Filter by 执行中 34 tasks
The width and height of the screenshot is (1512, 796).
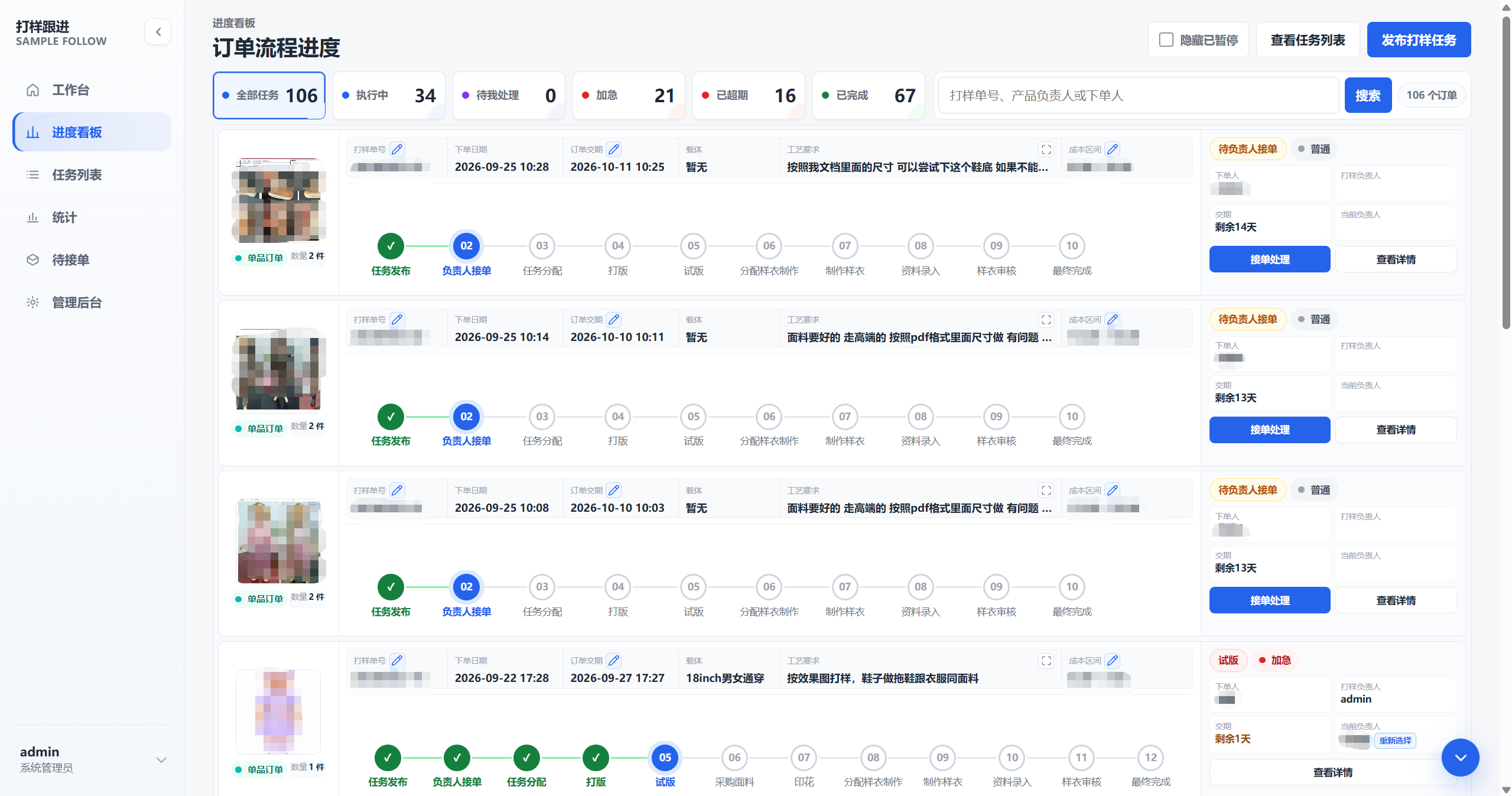pyautogui.click(x=389, y=95)
